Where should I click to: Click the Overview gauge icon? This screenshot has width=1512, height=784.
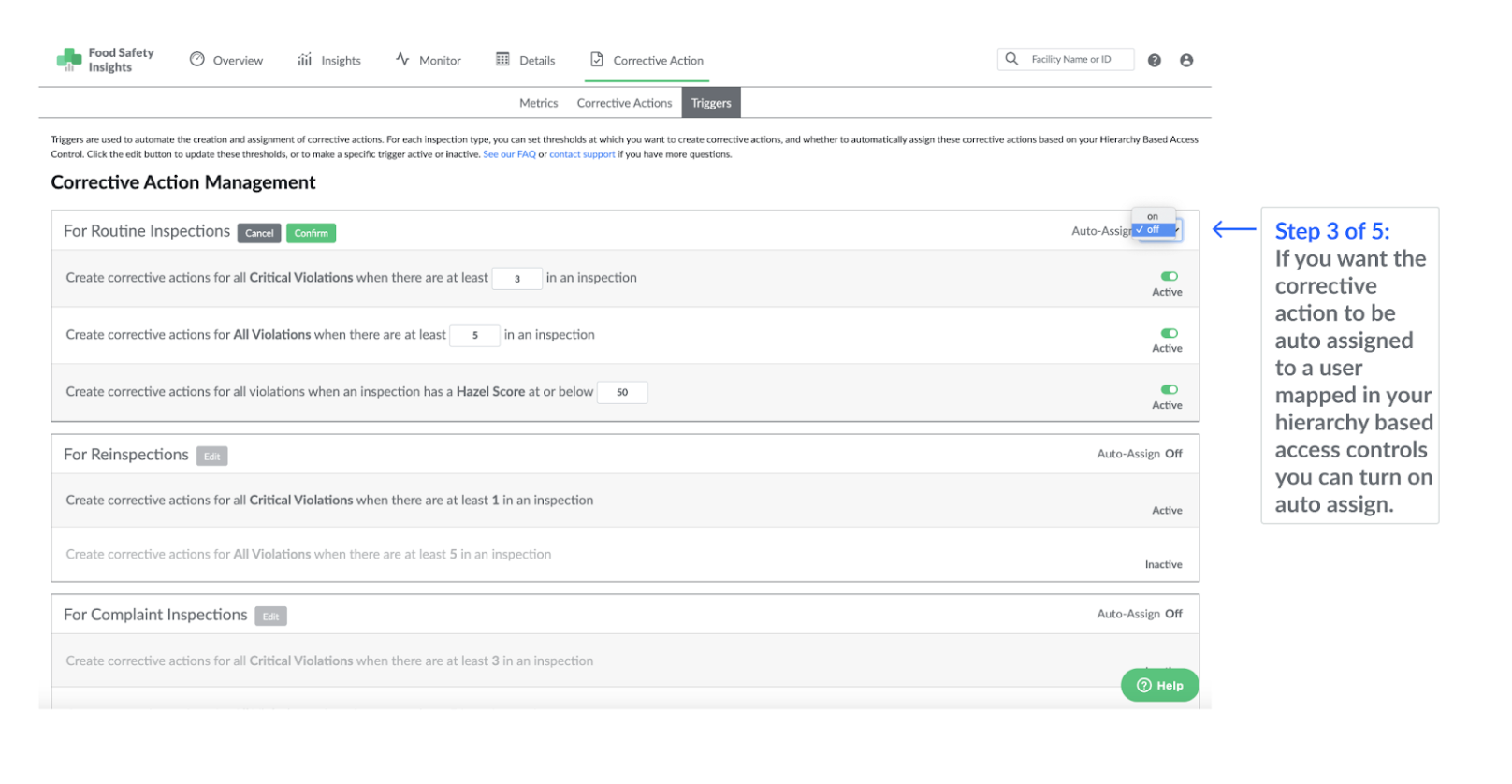[x=197, y=60]
